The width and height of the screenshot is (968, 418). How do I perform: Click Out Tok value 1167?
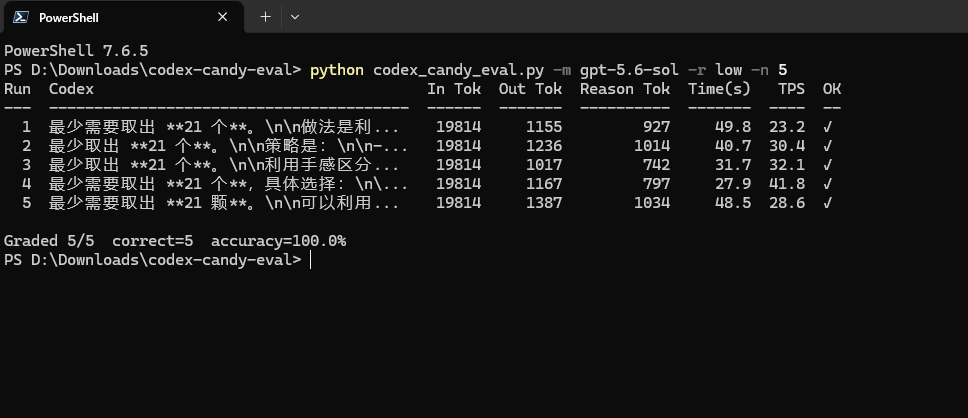(544, 184)
